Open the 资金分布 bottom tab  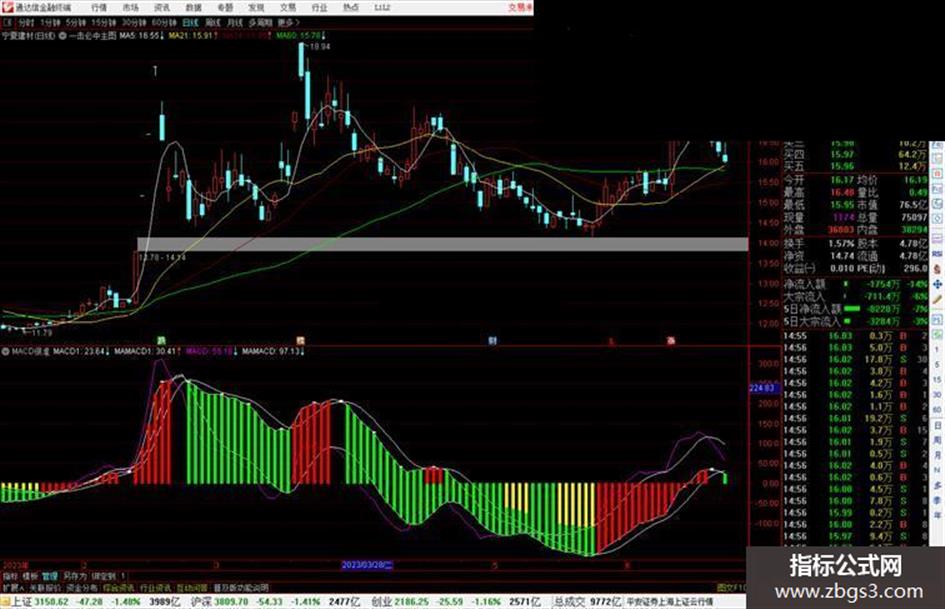click(82, 587)
